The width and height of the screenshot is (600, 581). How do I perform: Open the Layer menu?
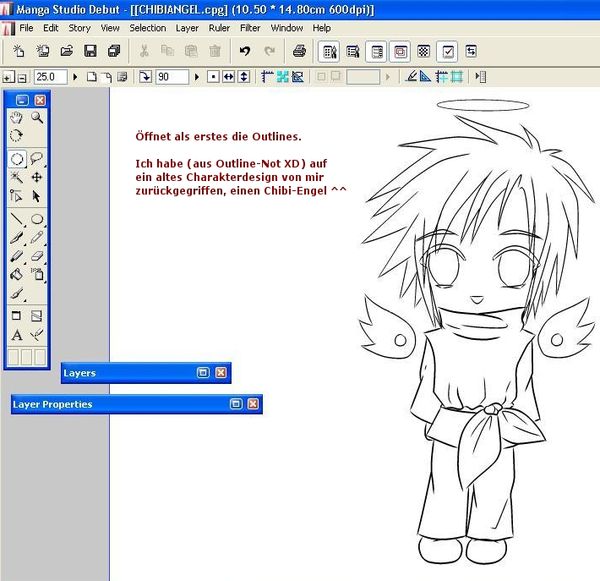[187, 28]
